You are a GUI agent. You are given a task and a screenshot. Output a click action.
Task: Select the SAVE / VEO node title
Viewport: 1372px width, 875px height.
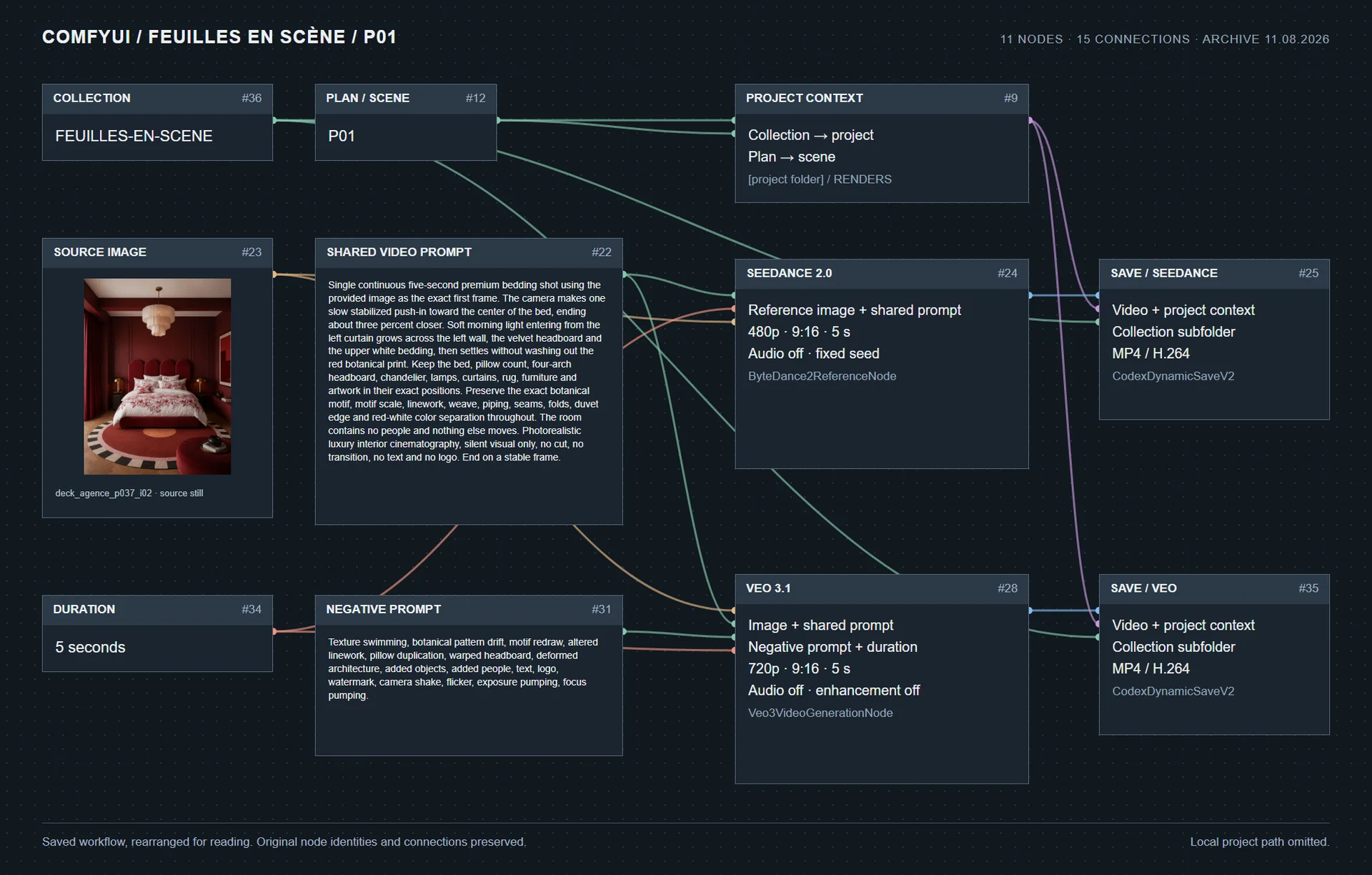pyautogui.click(x=1143, y=588)
